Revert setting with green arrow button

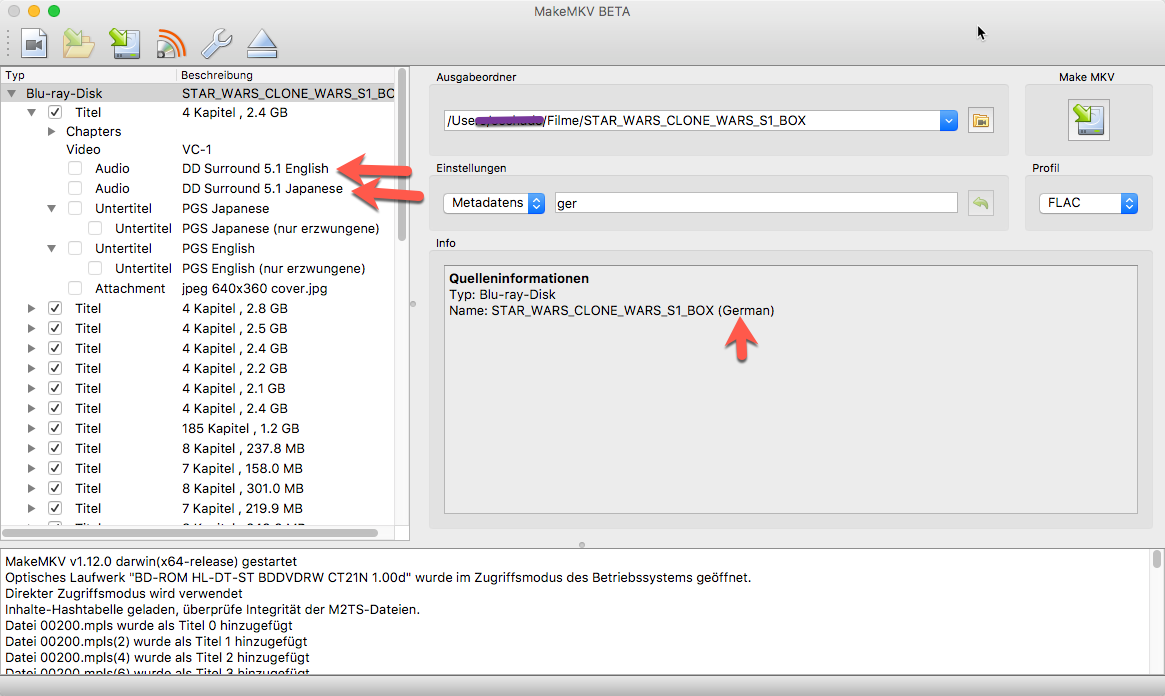pos(981,203)
